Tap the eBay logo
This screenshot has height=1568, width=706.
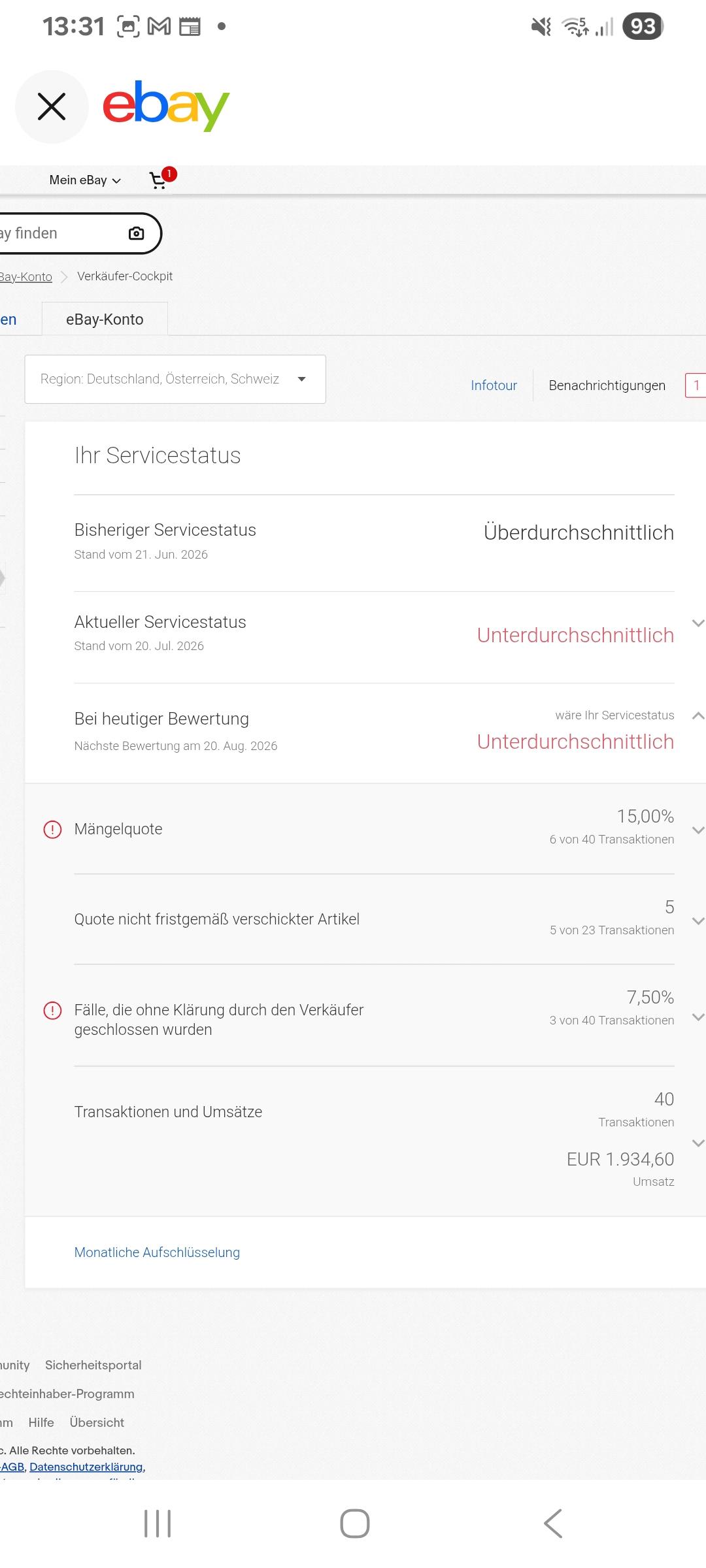166,106
